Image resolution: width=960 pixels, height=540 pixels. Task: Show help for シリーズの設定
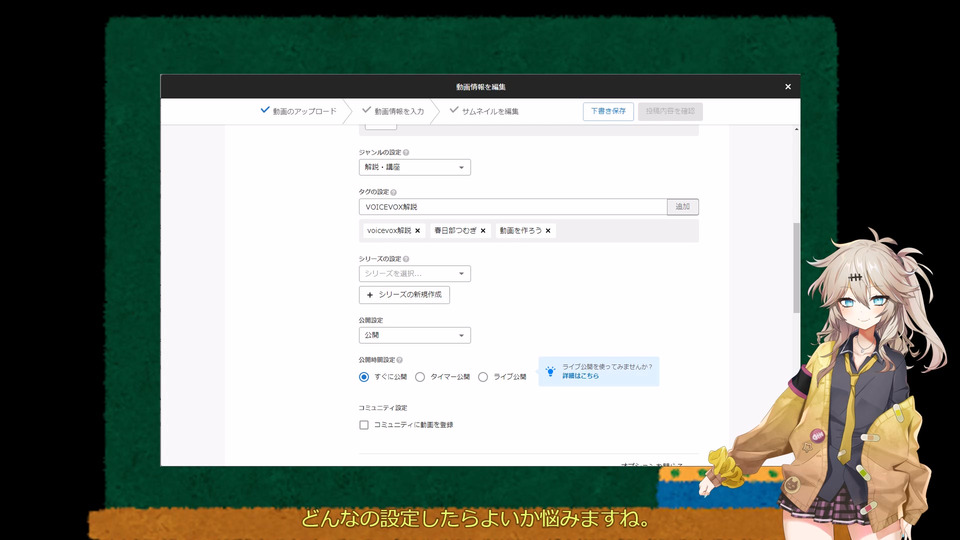point(406,259)
